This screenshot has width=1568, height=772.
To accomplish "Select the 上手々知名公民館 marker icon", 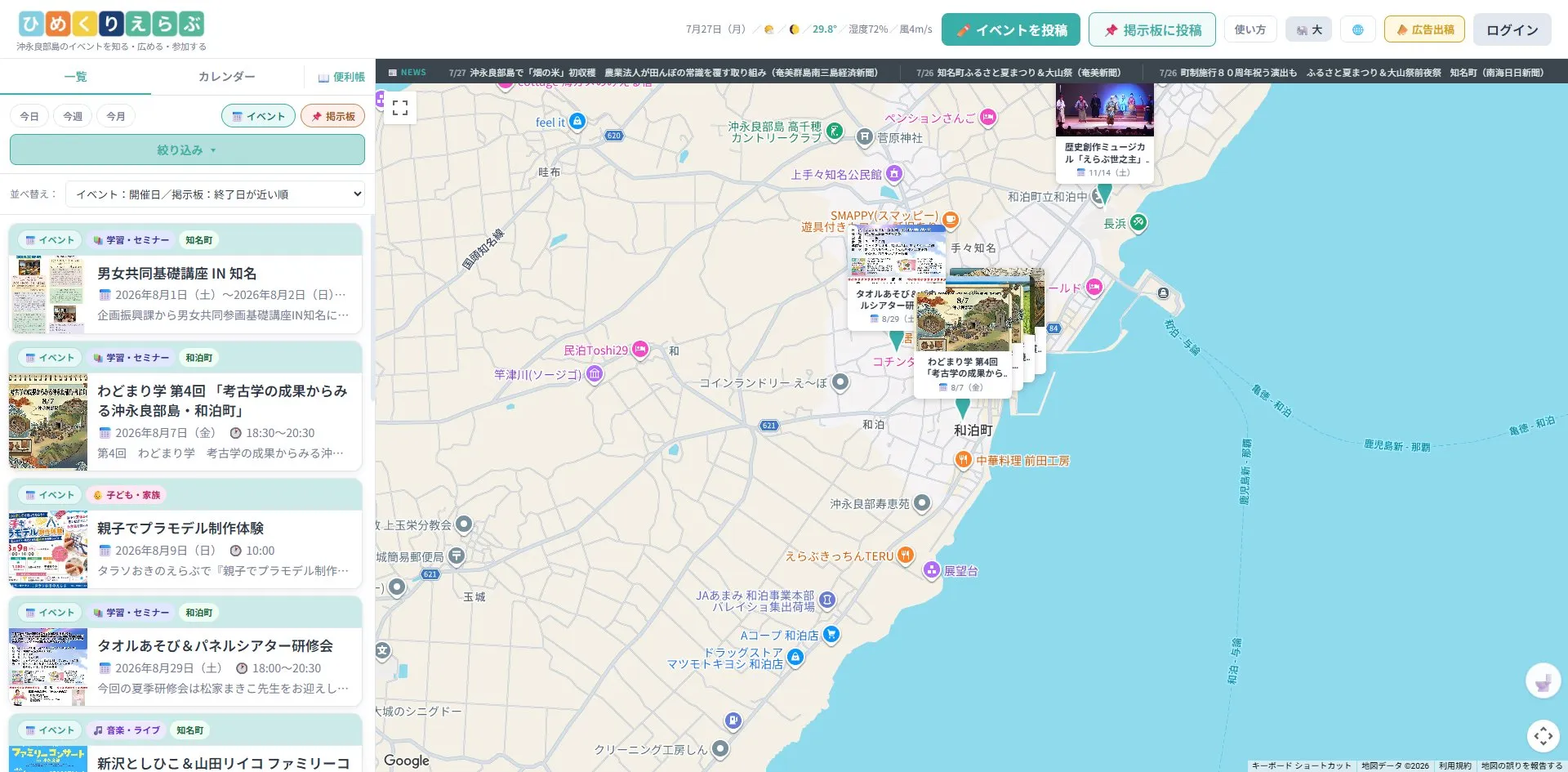I will click(x=894, y=173).
